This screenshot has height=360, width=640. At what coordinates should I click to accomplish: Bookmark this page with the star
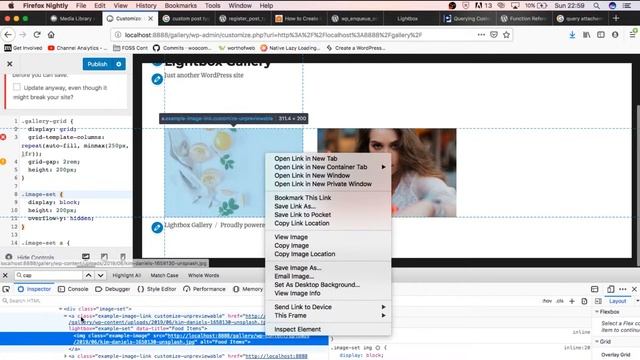tap(507, 35)
